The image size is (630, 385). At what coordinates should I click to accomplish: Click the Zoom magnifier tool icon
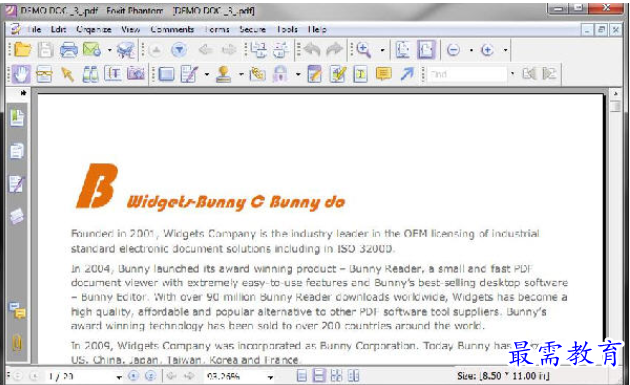pyautogui.click(x=364, y=50)
